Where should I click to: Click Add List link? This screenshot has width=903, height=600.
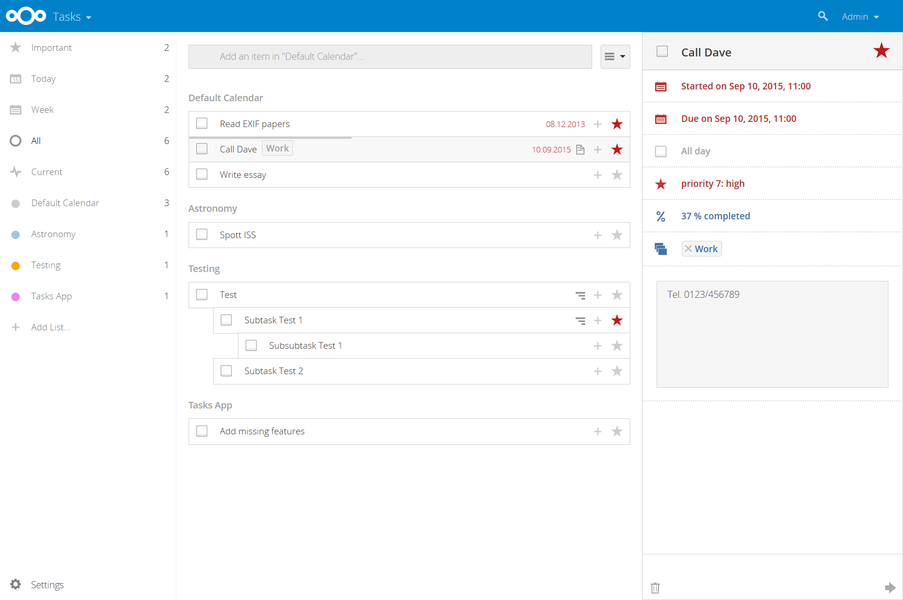pyautogui.click(x=50, y=327)
